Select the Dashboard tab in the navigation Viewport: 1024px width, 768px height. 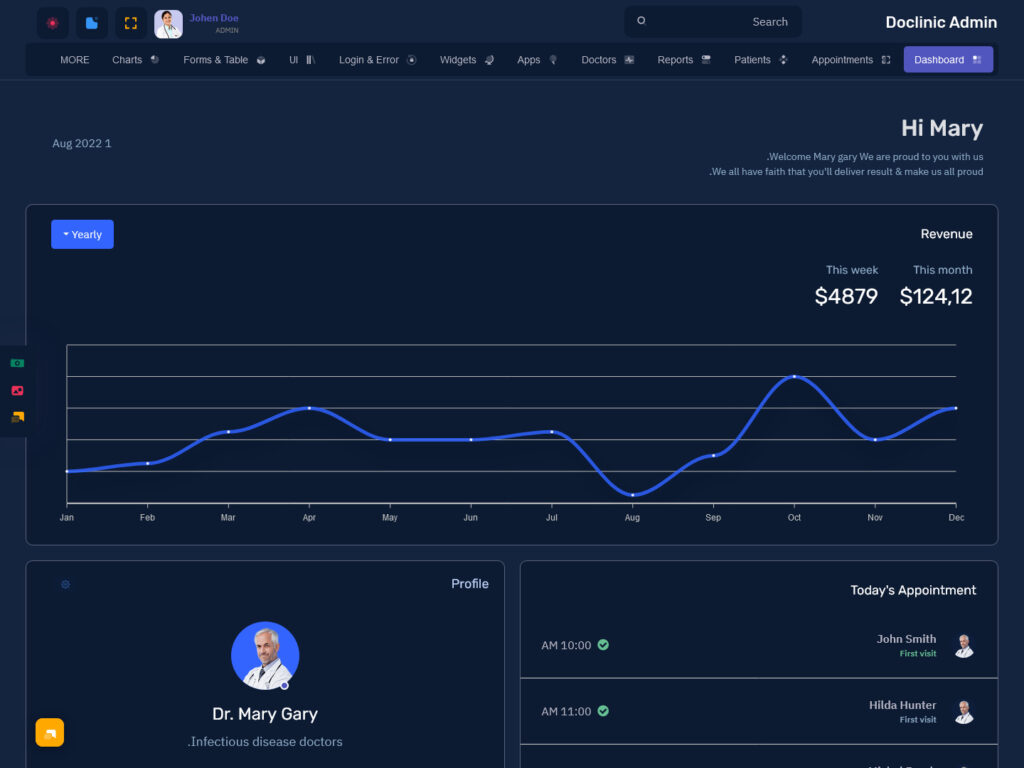click(x=948, y=60)
